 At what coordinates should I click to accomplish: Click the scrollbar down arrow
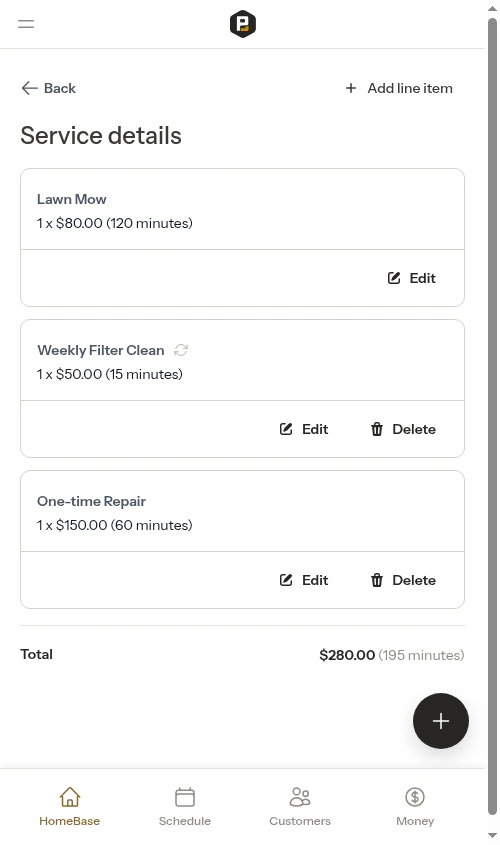492,835
